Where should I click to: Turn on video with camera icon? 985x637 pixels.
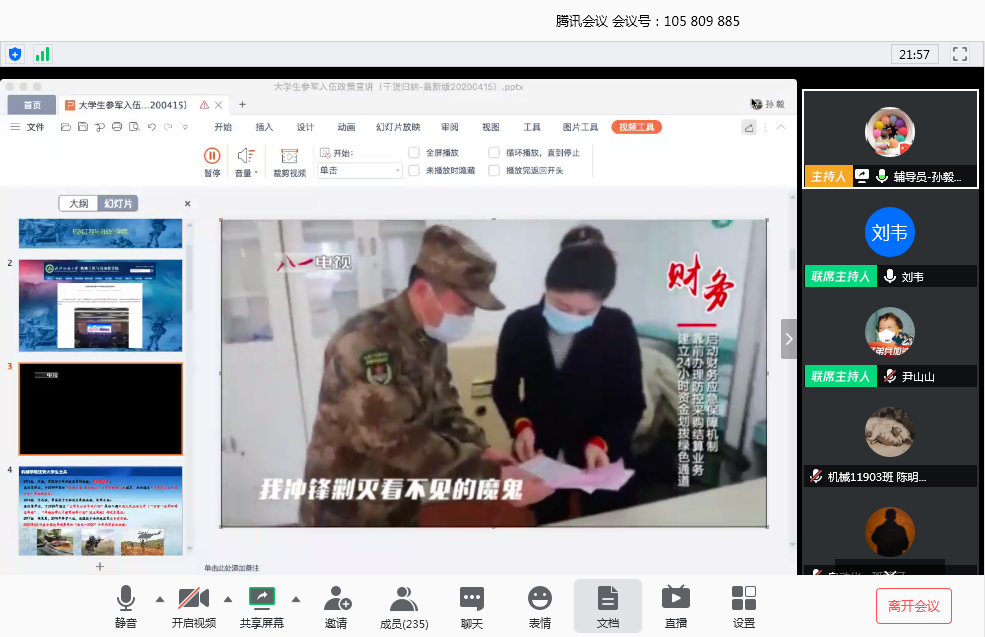193,599
